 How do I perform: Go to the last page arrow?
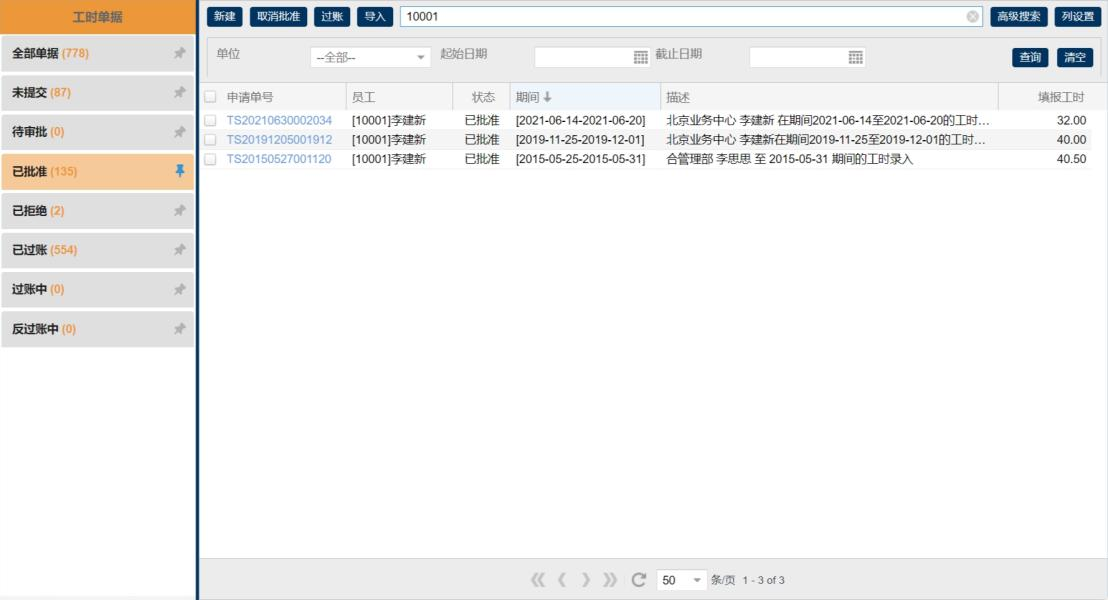click(610, 580)
